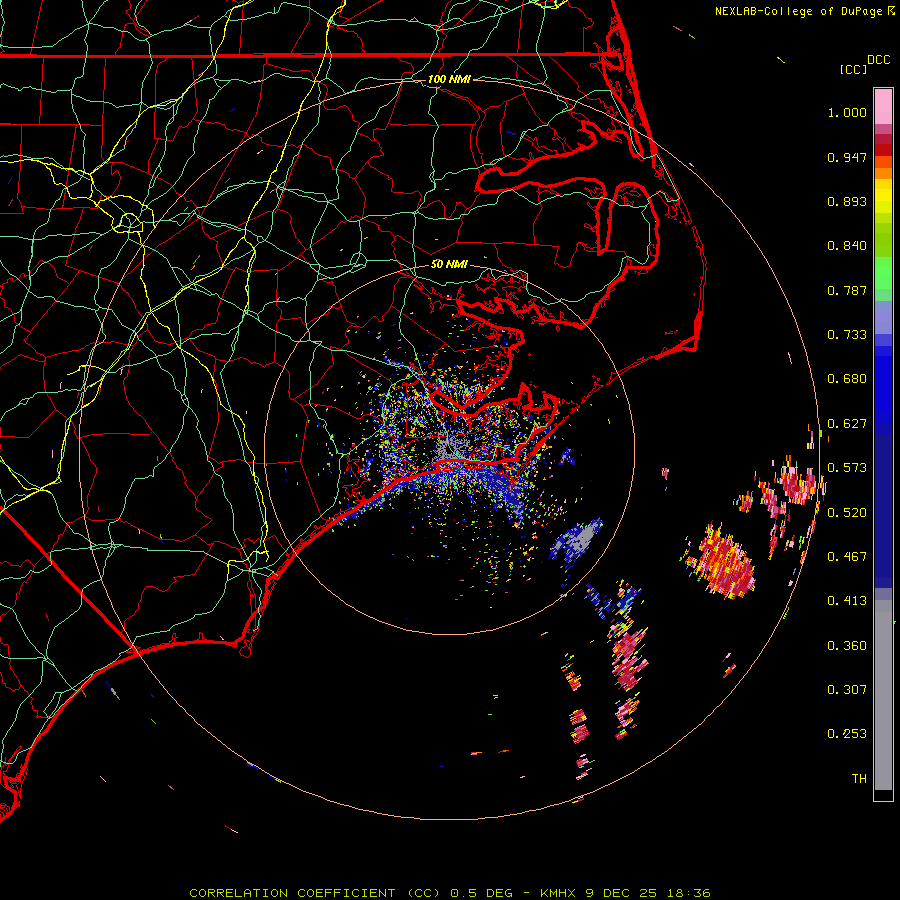The image size is (900, 900).
Task: Click the 0.307 legend value
Action: coord(847,690)
